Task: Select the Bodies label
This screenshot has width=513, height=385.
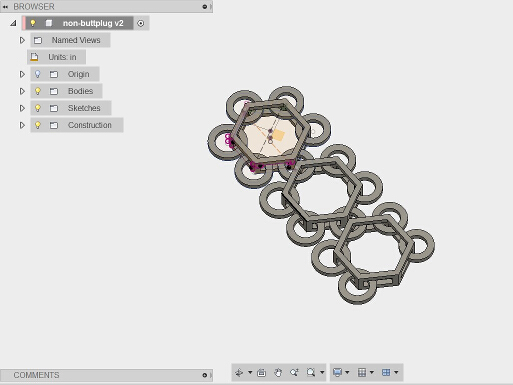Action: pyautogui.click(x=80, y=91)
